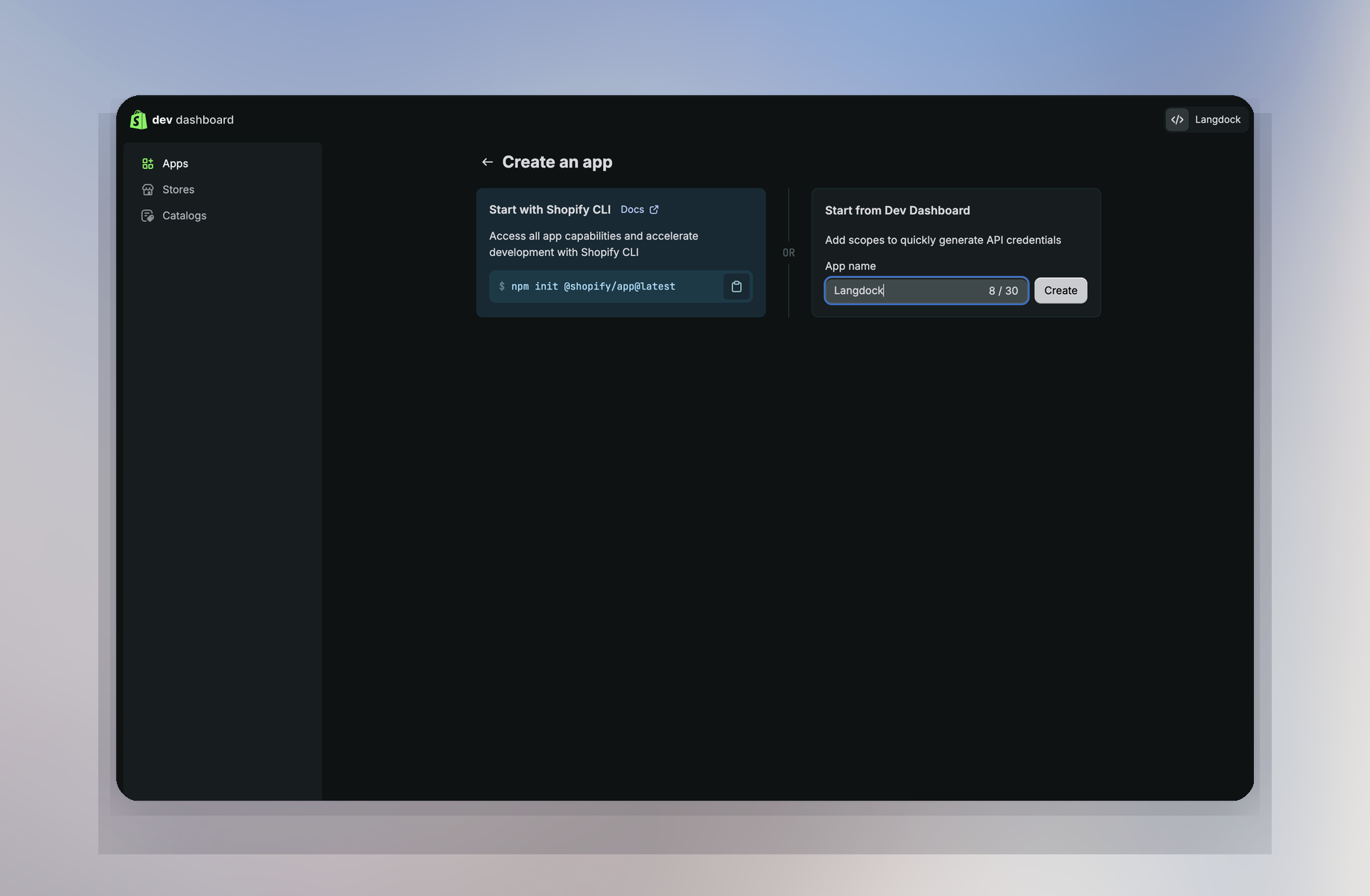Screen dimensions: 1370x896
Task: Go back using the left arrow
Action: [487, 162]
